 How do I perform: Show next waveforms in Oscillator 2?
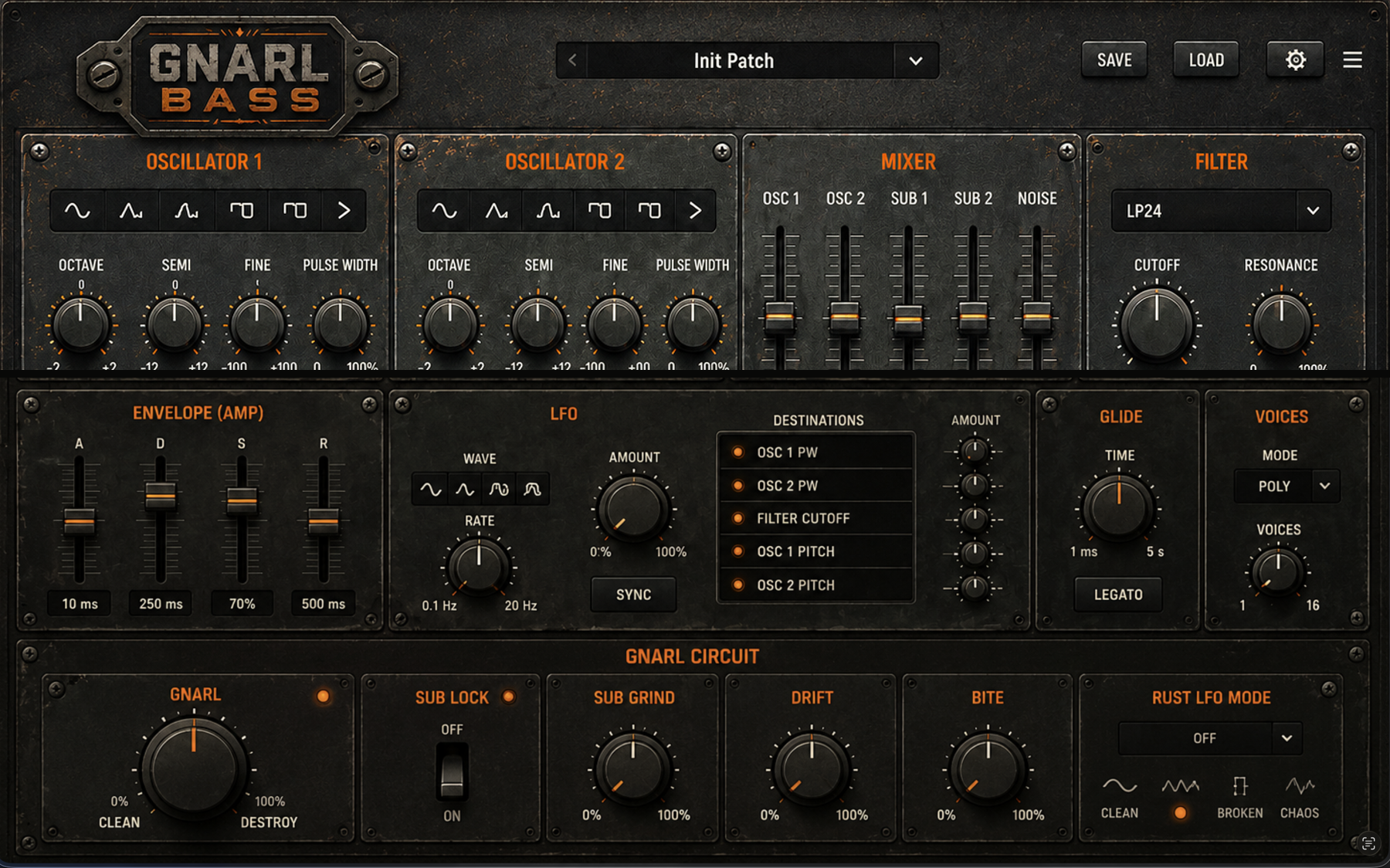tap(695, 210)
